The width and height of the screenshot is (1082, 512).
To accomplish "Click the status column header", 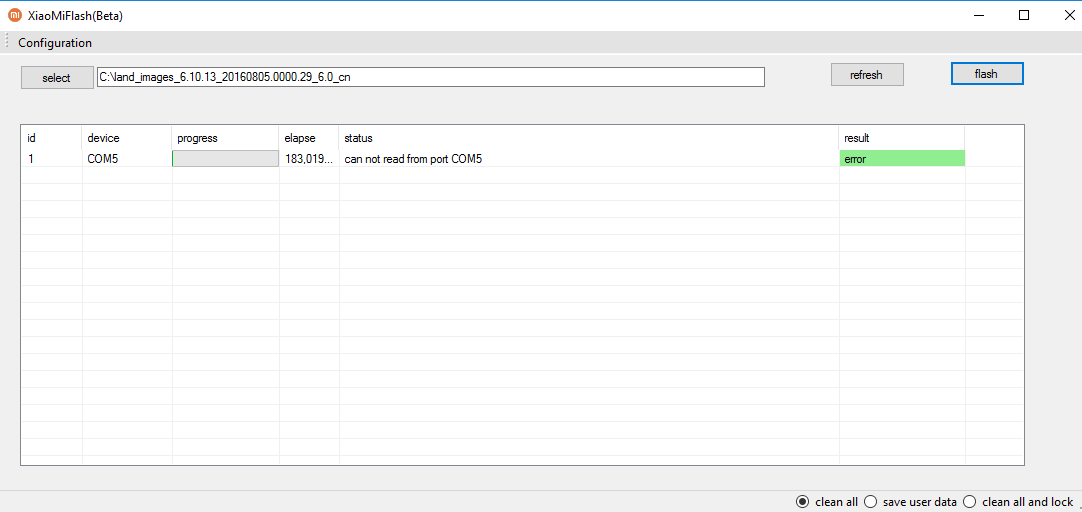I will tap(589, 138).
